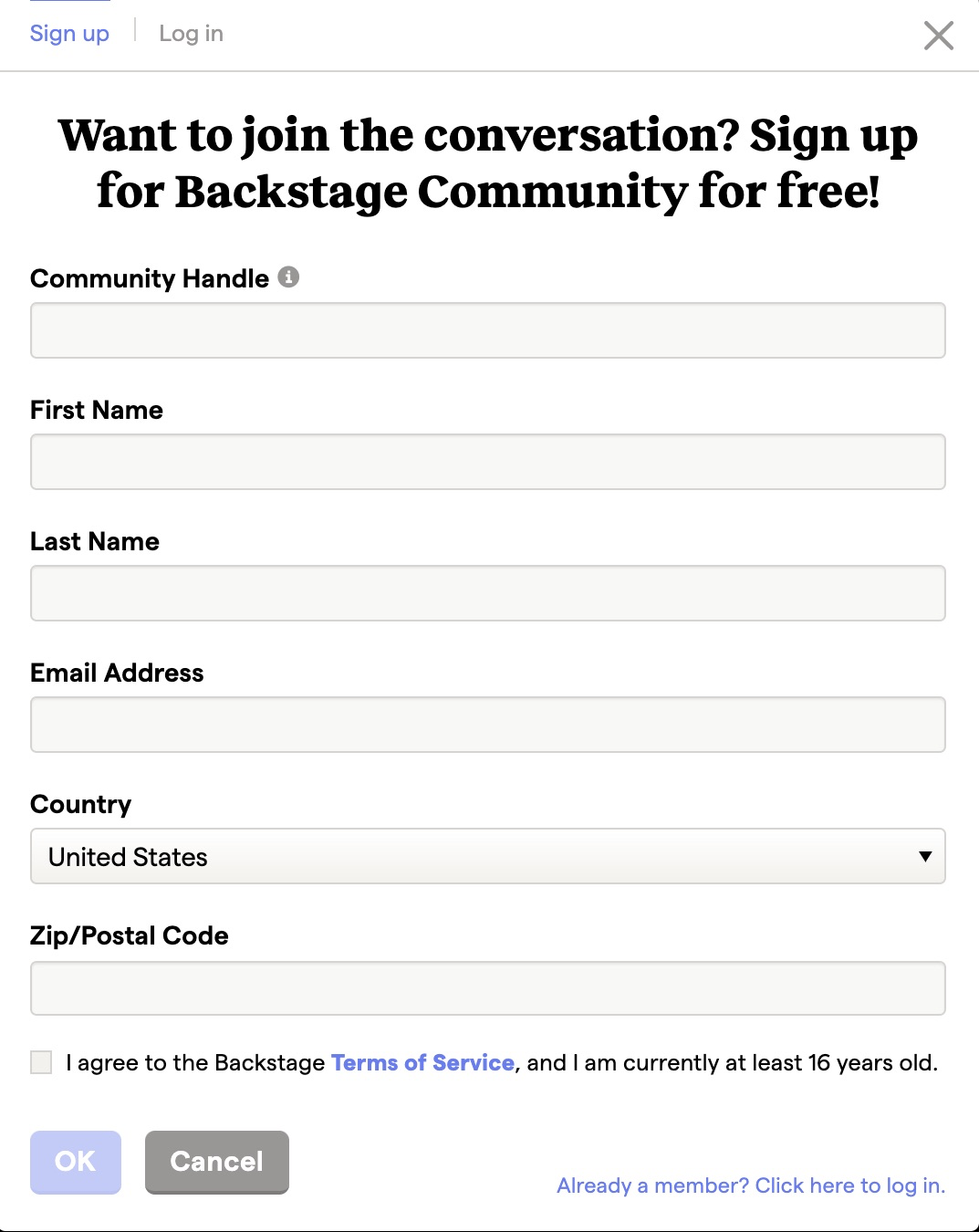Check the Terms of Service agreement checkbox
The height and width of the screenshot is (1232, 979).
41,1062
